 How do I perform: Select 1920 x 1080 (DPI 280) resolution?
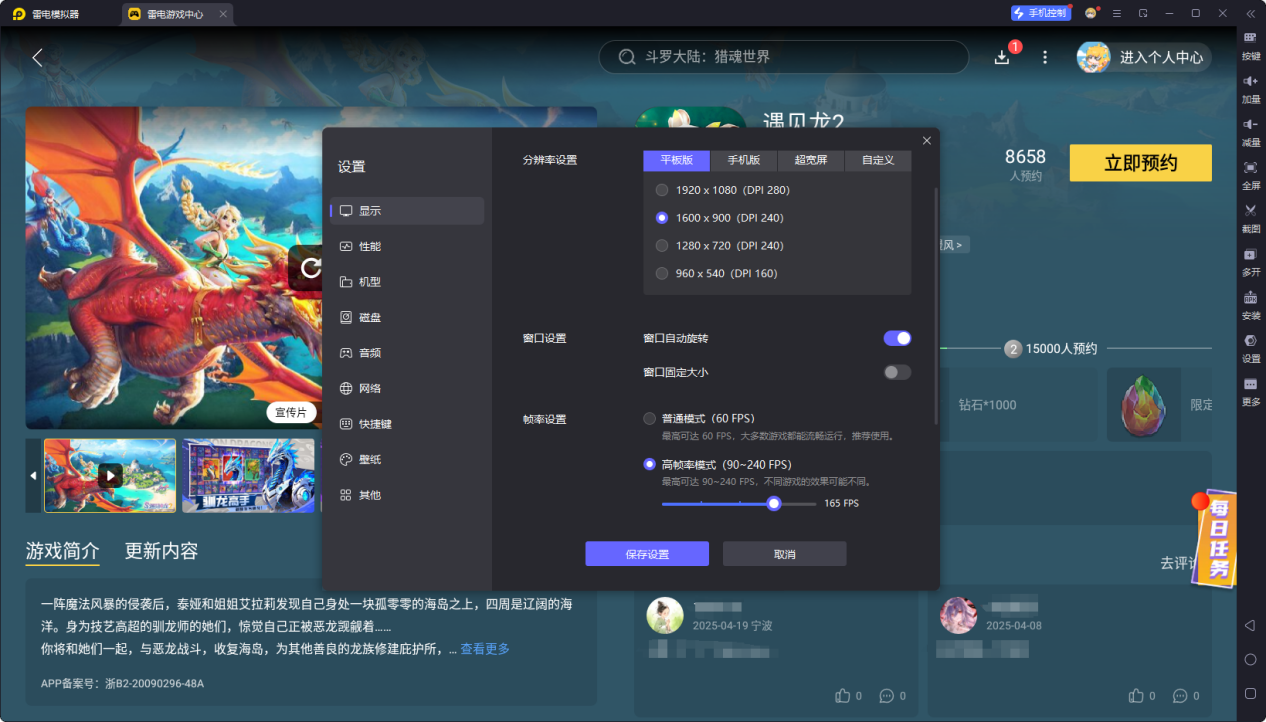coord(723,190)
